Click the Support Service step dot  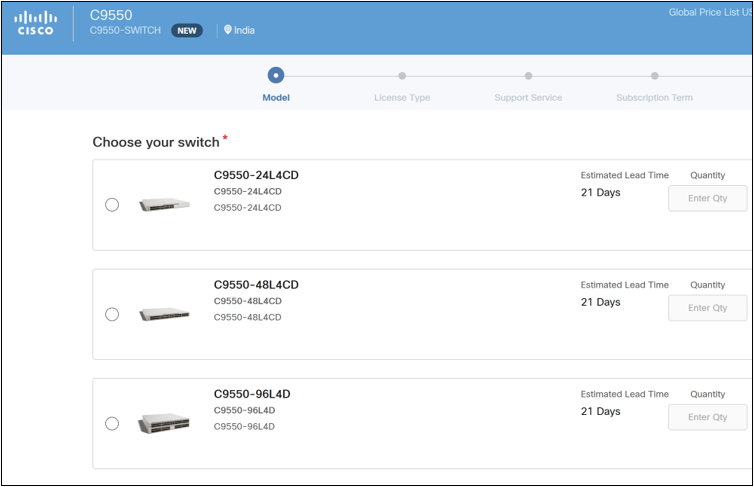point(528,75)
